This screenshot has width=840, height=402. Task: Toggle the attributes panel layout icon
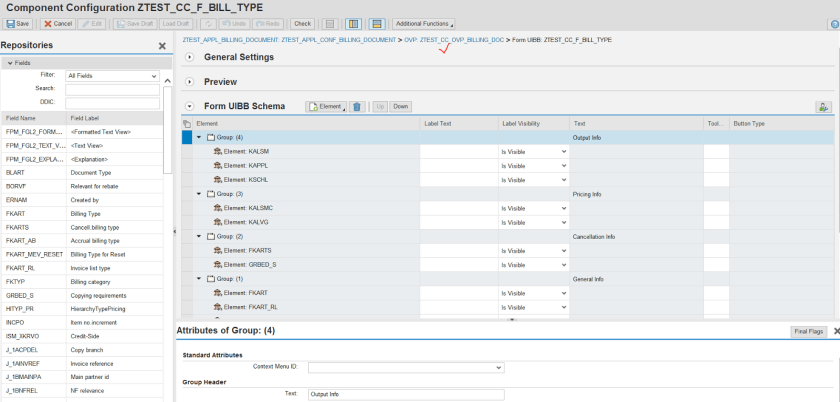[x=376, y=23]
